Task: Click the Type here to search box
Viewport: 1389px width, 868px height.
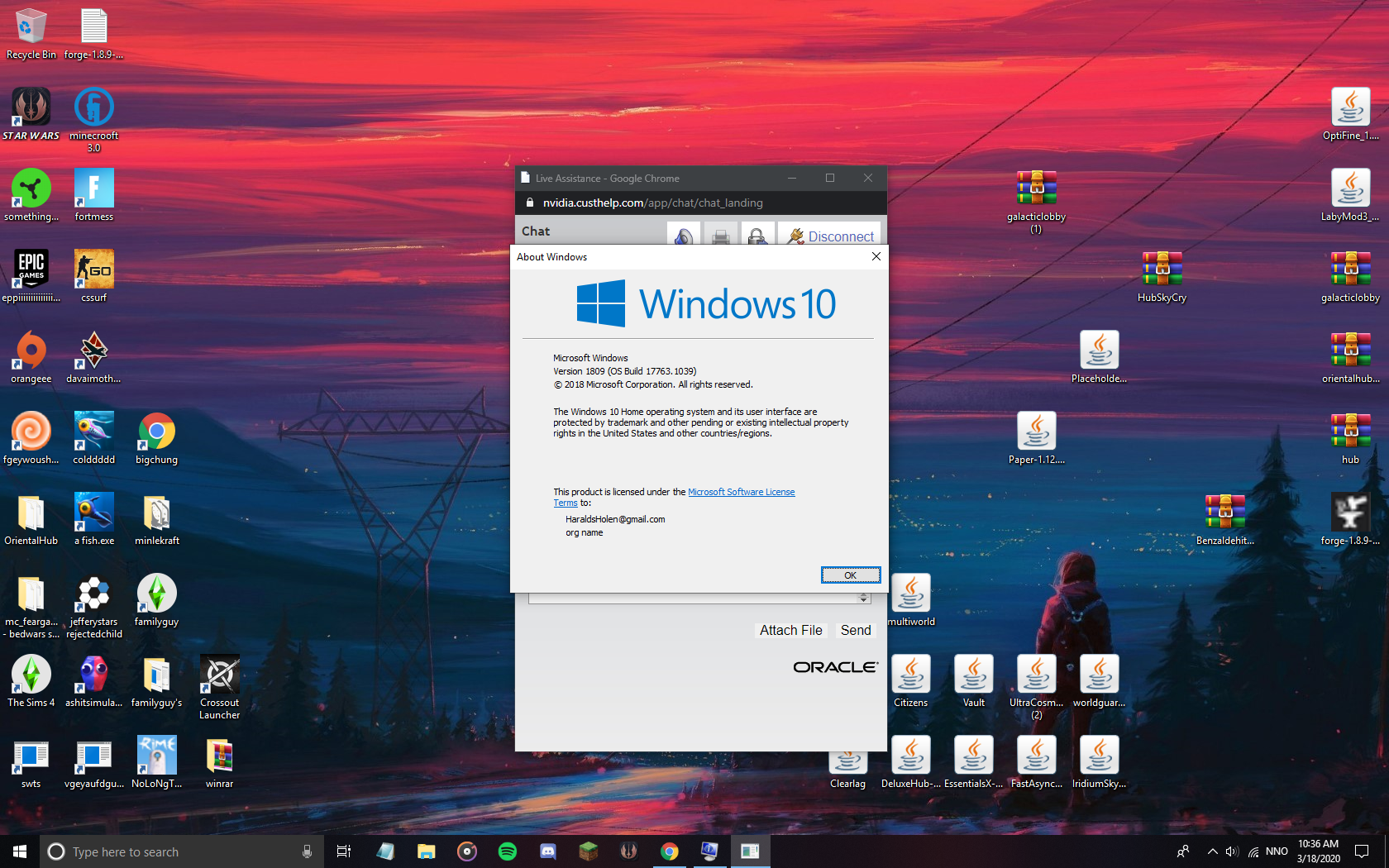Action: click(182, 851)
